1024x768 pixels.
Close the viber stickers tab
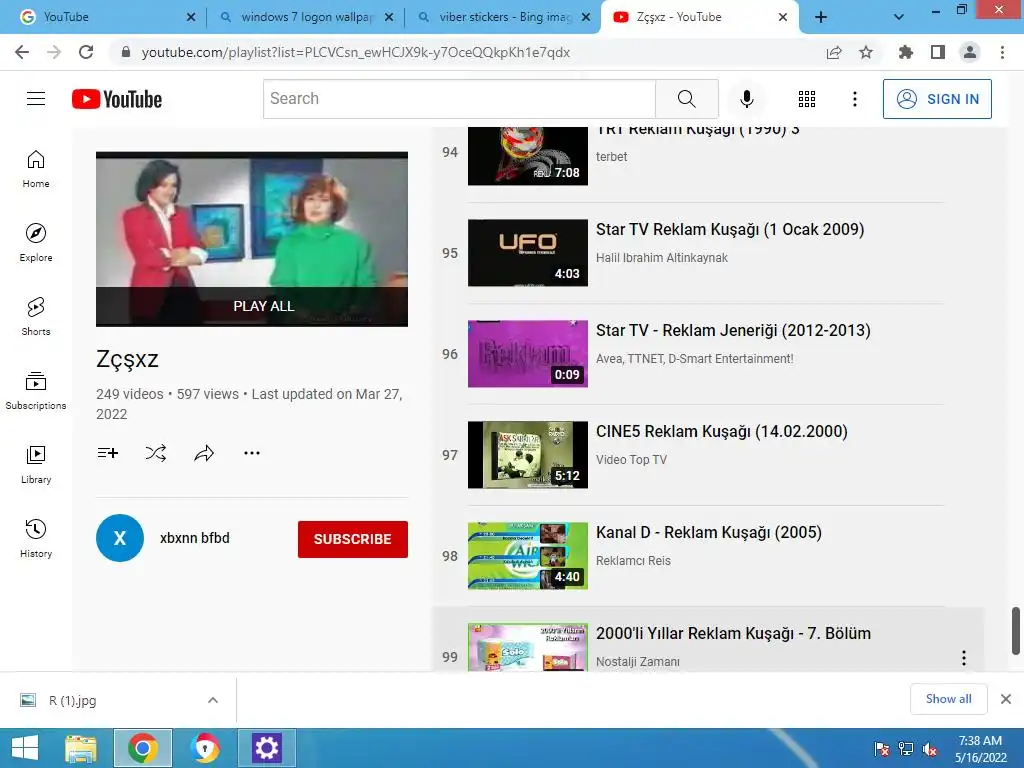tap(586, 17)
